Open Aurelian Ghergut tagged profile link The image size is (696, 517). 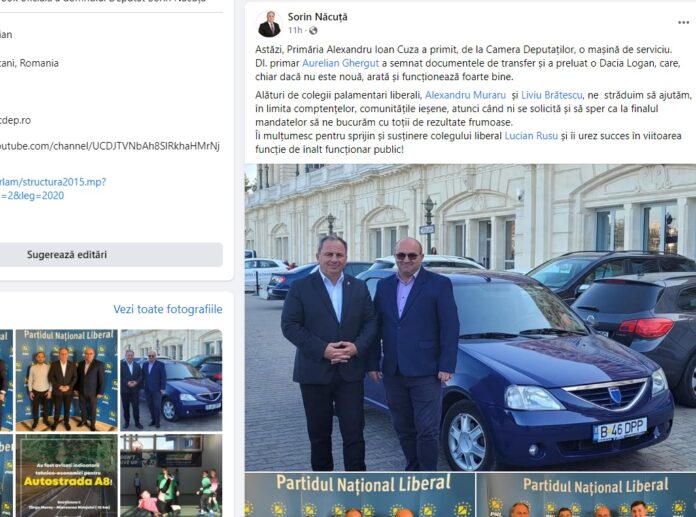coord(340,63)
